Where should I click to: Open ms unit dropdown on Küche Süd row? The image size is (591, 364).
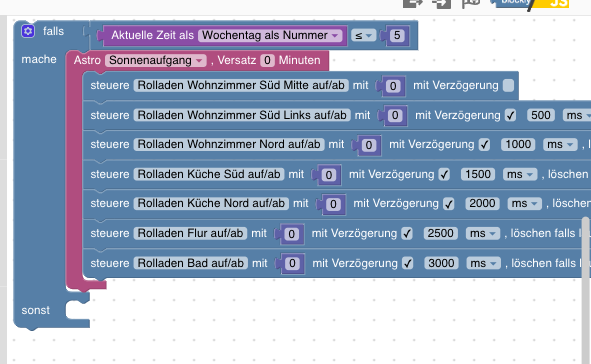(520, 174)
